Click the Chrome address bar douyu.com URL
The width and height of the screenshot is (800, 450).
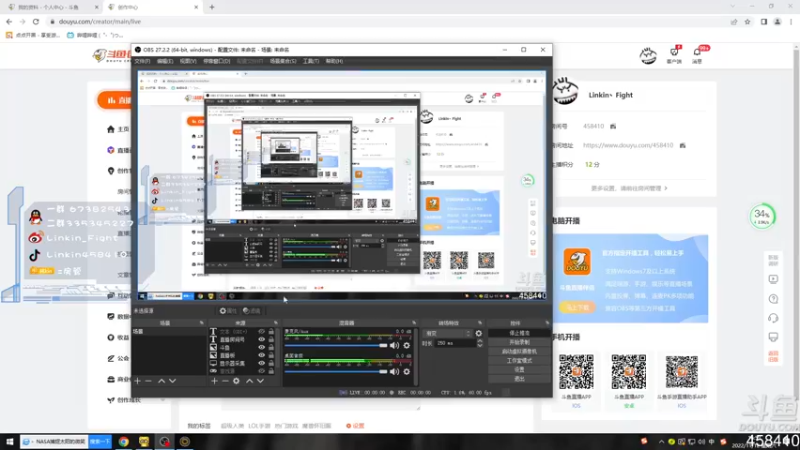coord(100,22)
